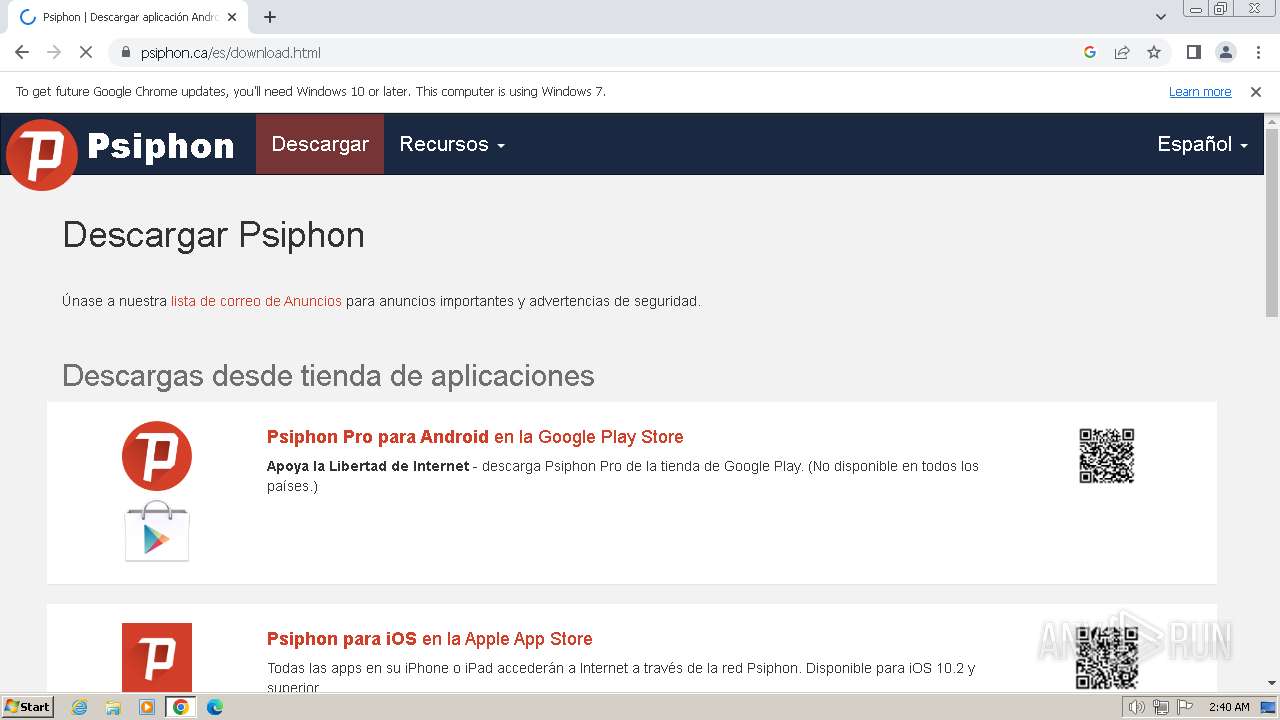
Task: Open Windows Media Player from taskbar
Action: tap(147, 707)
